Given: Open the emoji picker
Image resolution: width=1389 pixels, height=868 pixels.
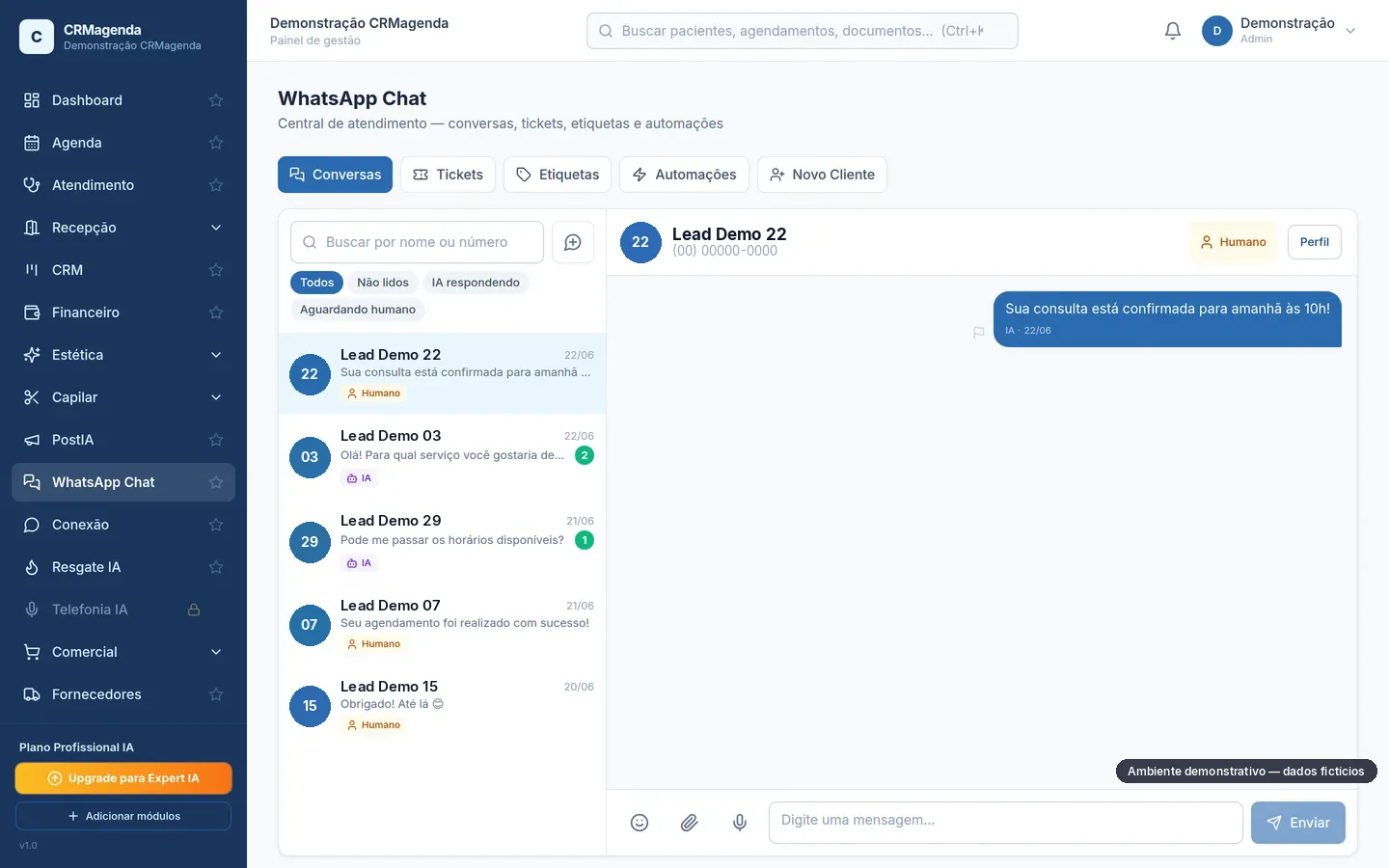Looking at the screenshot, I should [x=640, y=823].
